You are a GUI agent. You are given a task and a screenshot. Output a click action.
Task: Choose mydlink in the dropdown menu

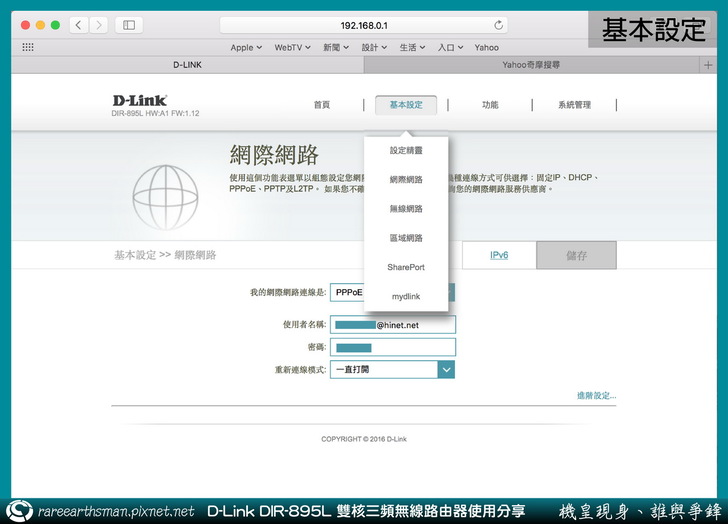click(406, 297)
